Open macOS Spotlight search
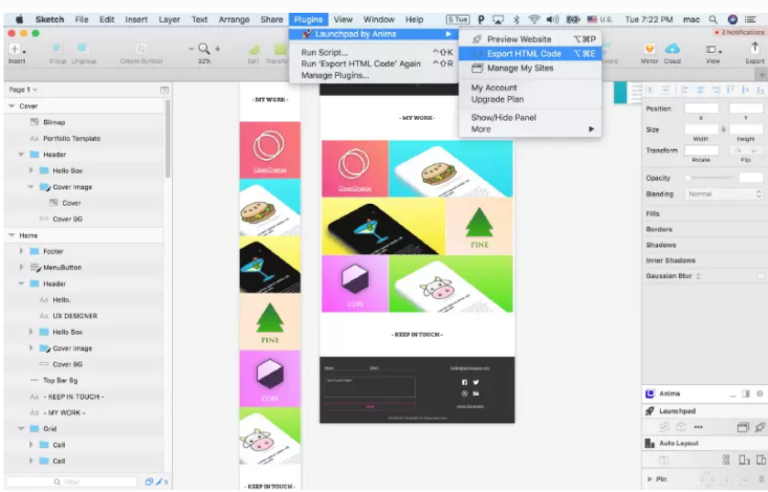 [713, 20]
